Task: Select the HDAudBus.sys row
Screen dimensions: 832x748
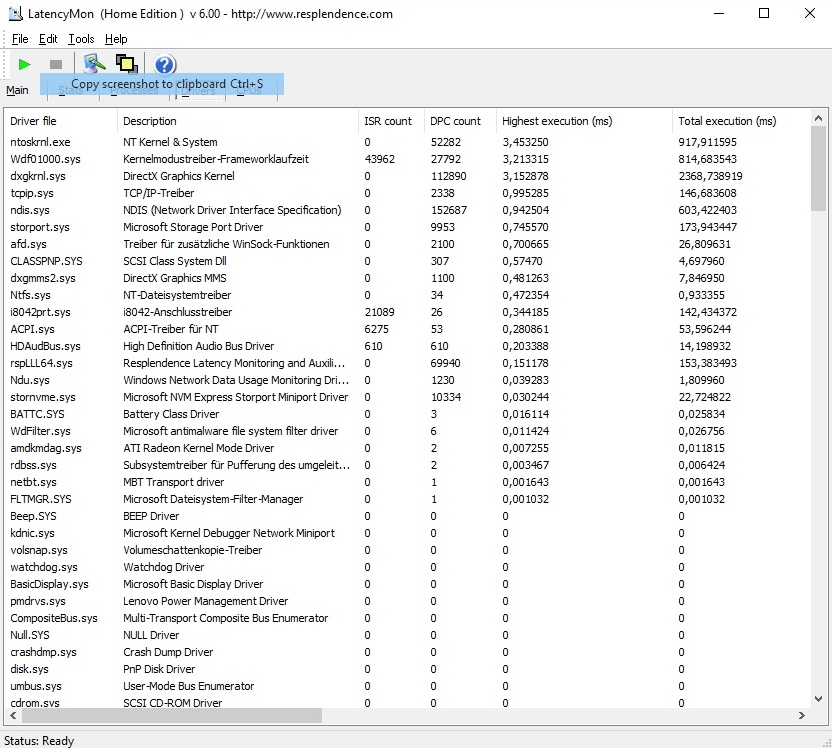Action: pyautogui.click(x=408, y=346)
